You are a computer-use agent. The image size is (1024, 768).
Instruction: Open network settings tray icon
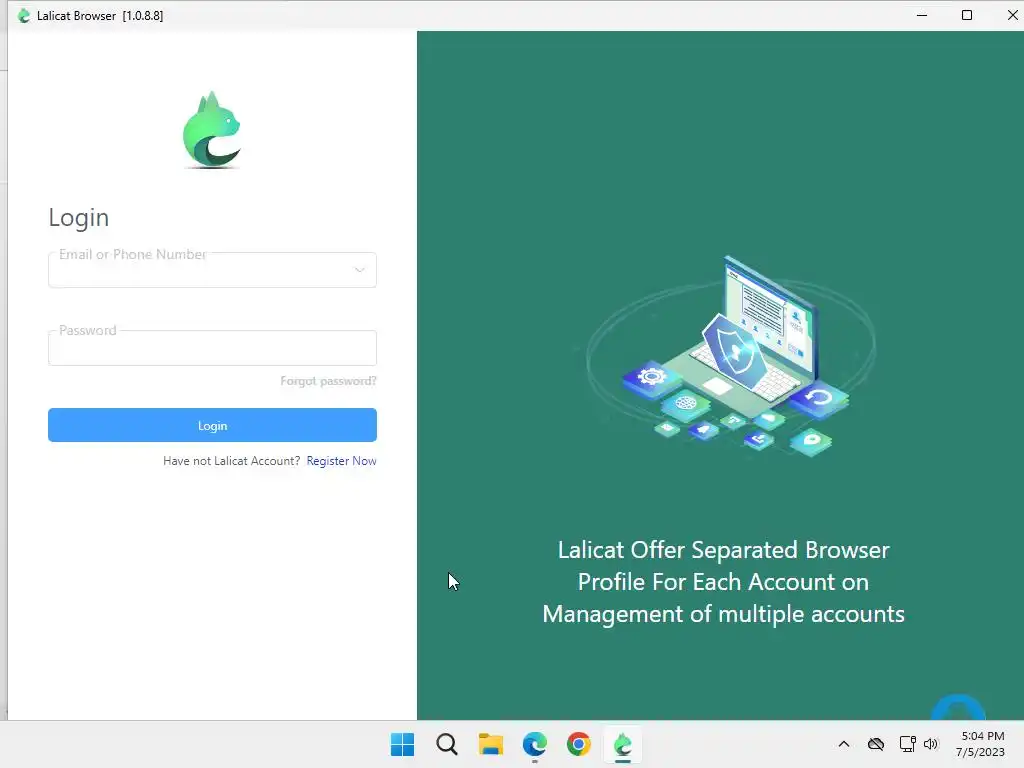(x=907, y=744)
